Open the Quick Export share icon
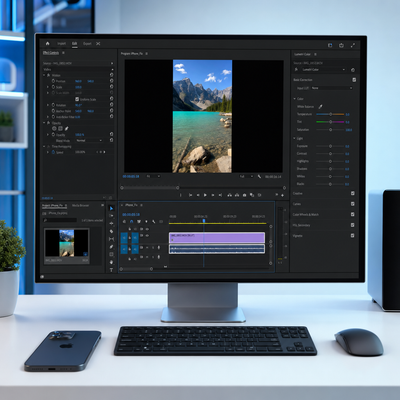 pyautogui.click(x=341, y=45)
